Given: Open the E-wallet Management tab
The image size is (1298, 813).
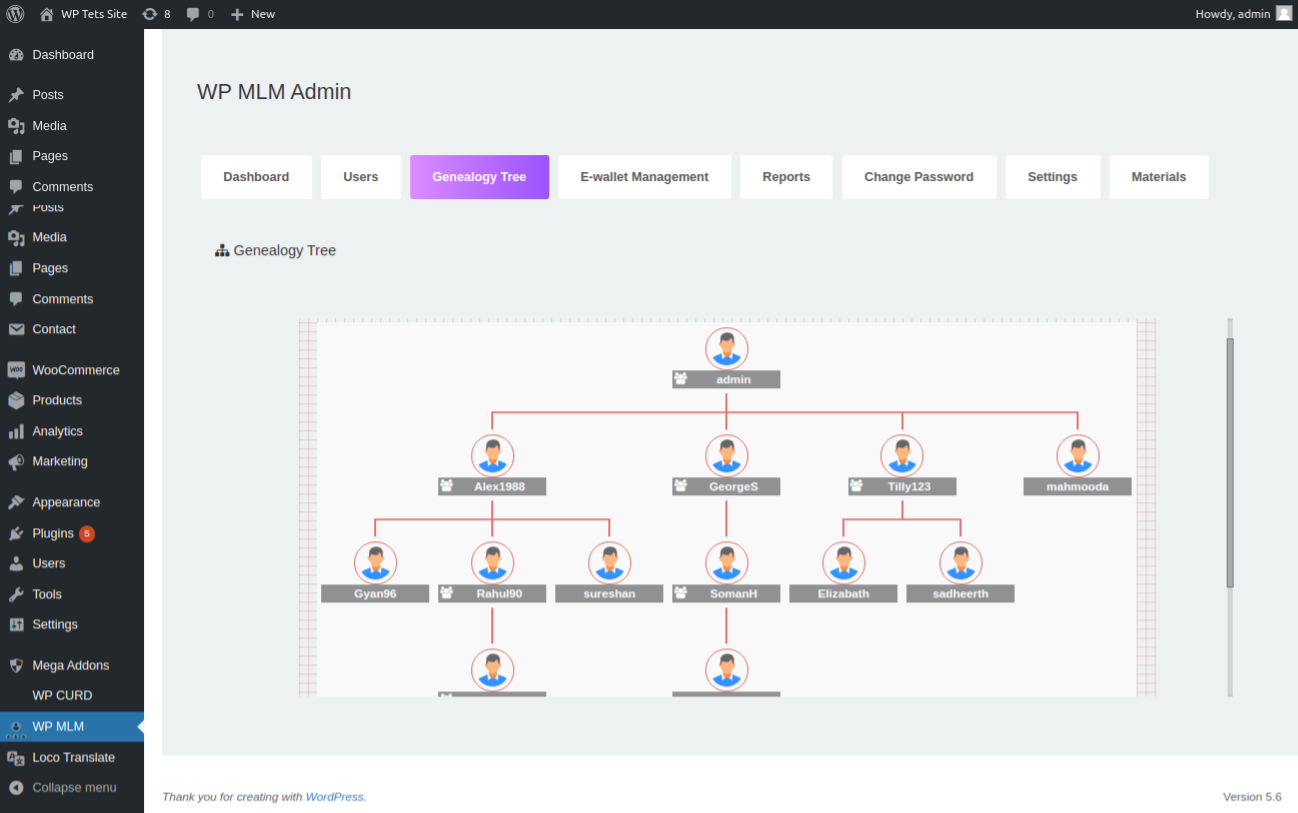Looking at the screenshot, I should coord(644,177).
